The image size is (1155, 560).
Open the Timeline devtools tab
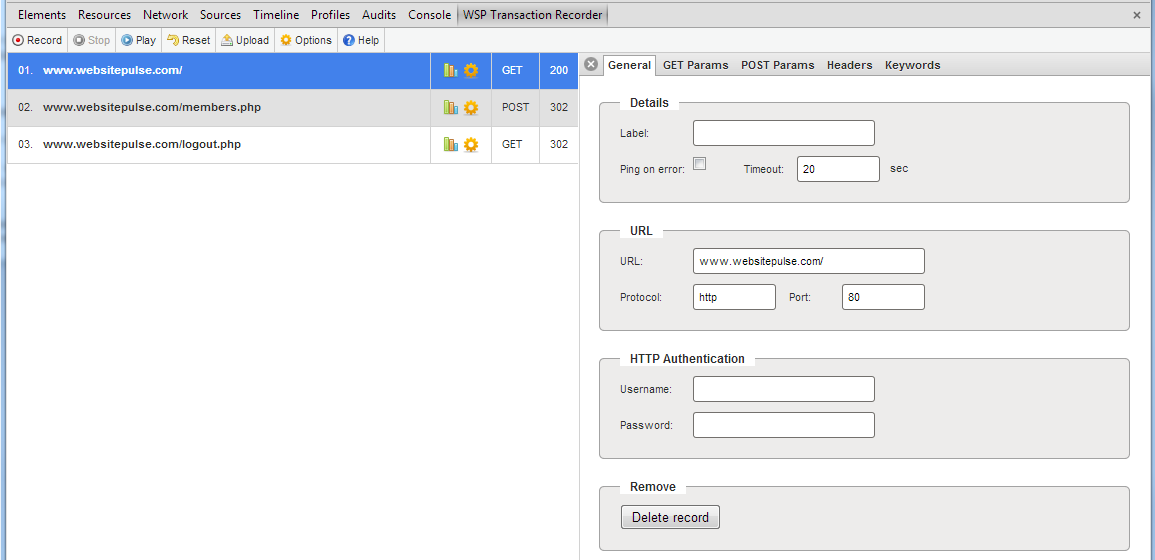[276, 15]
